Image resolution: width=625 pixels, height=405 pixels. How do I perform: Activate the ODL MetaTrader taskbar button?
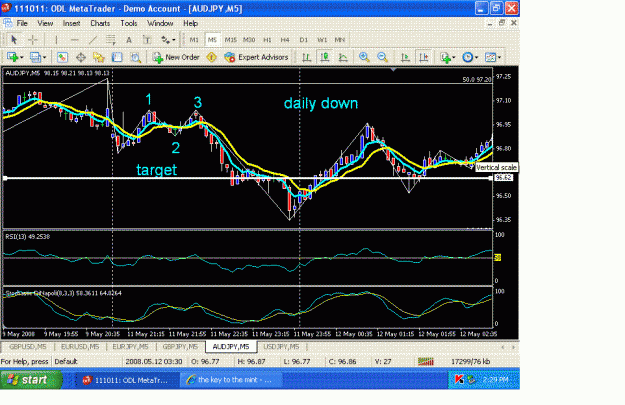tap(127, 380)
